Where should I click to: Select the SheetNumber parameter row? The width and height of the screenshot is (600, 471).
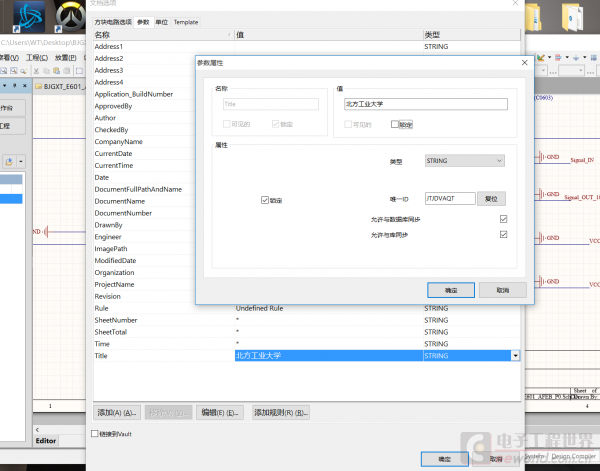(x=307, y=320)
